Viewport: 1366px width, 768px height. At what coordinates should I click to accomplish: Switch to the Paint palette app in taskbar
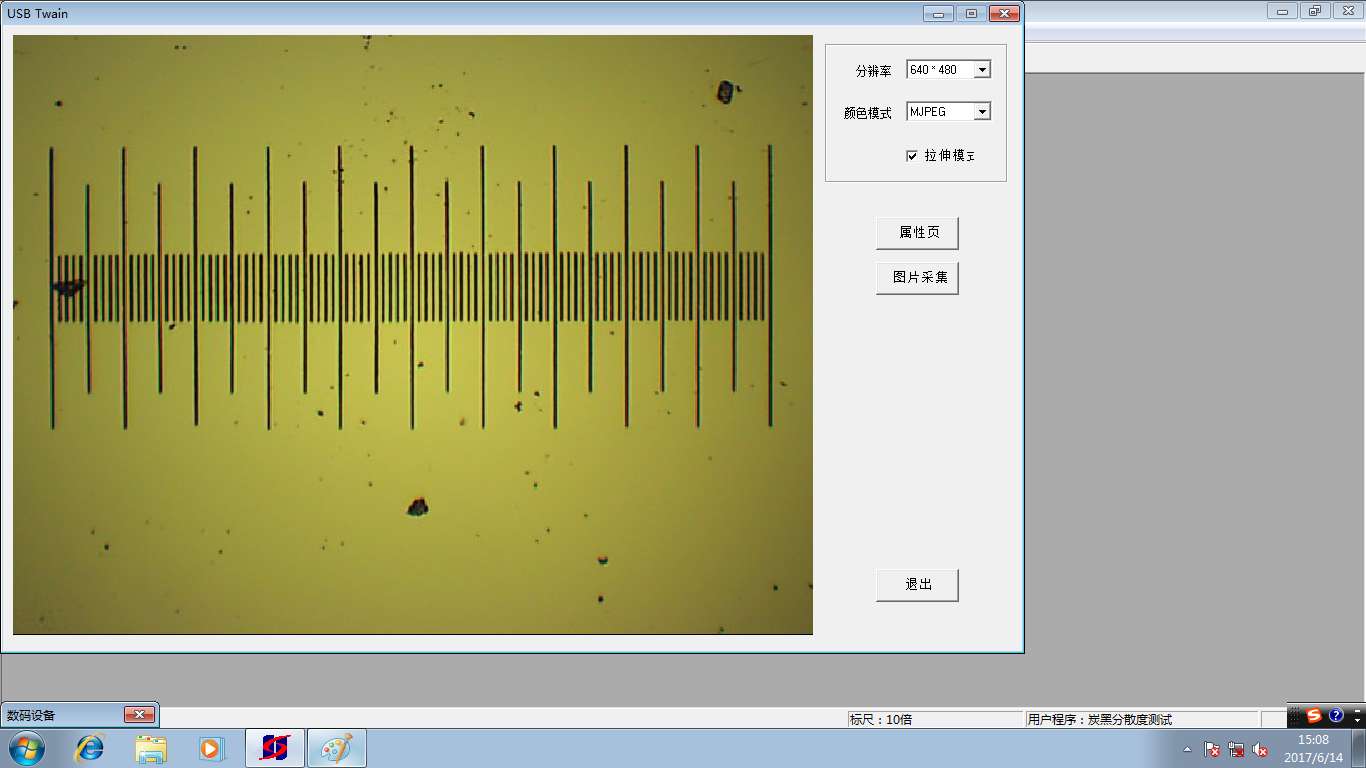tap(336, 748)
